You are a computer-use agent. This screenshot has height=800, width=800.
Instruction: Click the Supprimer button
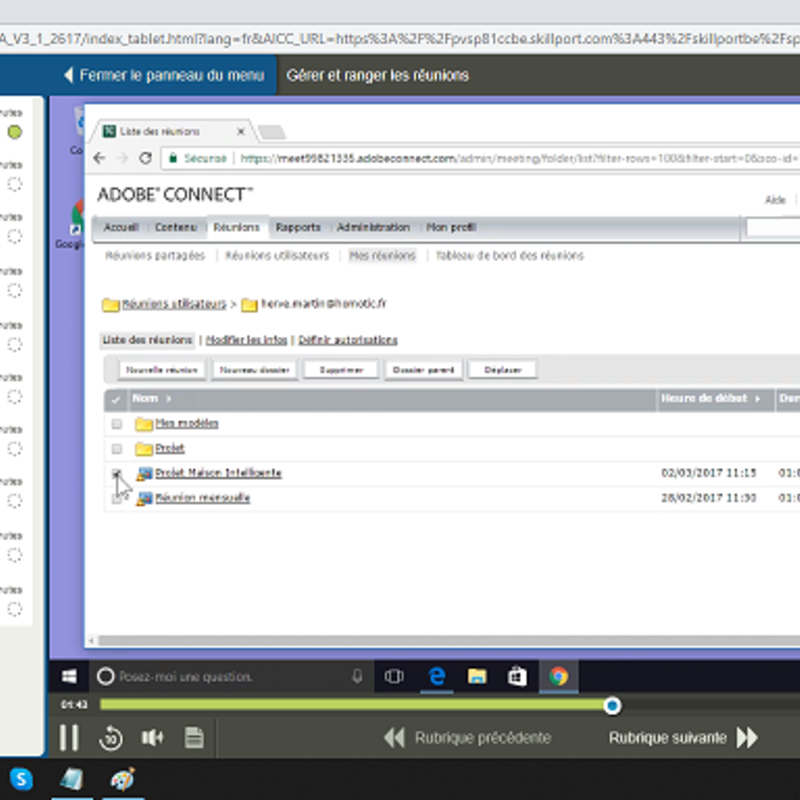[341, 370]
